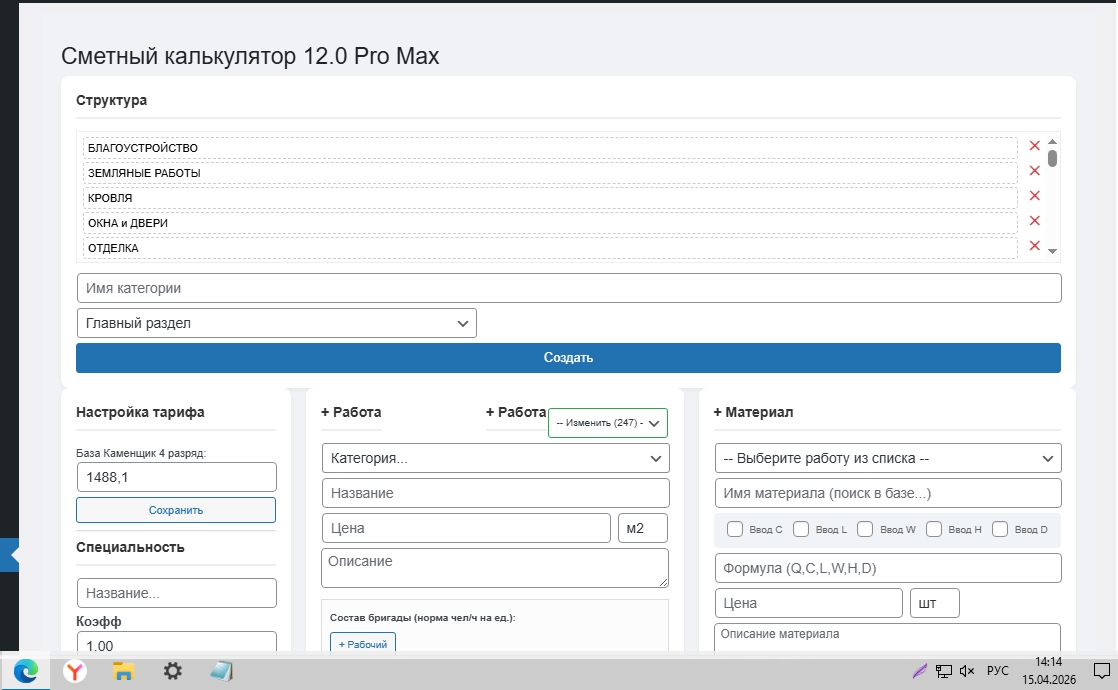
Task: Click the Сохранить tariff button
Action: [176, 510]
